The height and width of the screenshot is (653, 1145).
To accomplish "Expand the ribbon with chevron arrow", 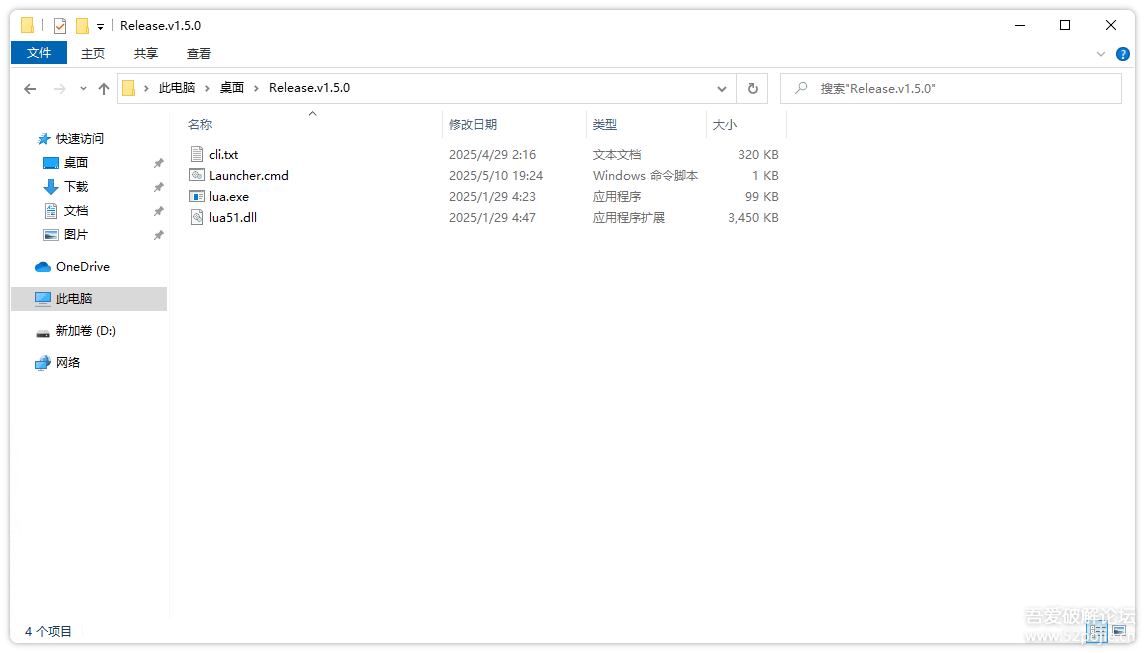I will coord(1101,54).
